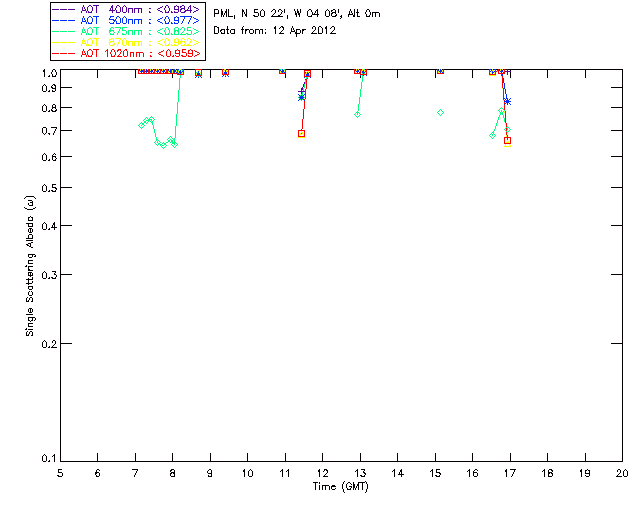The image size is (640, 512).
Task: Click the x-axis tick label 17
Action: point(510,473)
